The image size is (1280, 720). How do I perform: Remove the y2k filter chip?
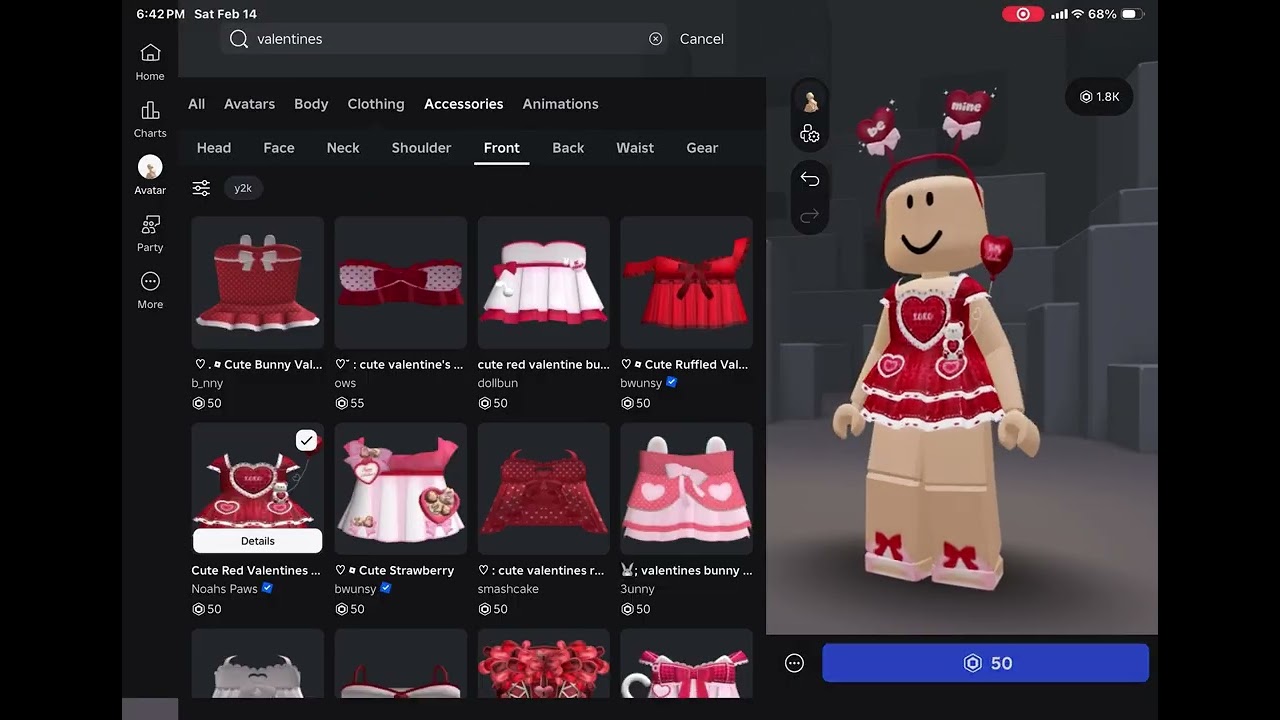tap(243, 188)
